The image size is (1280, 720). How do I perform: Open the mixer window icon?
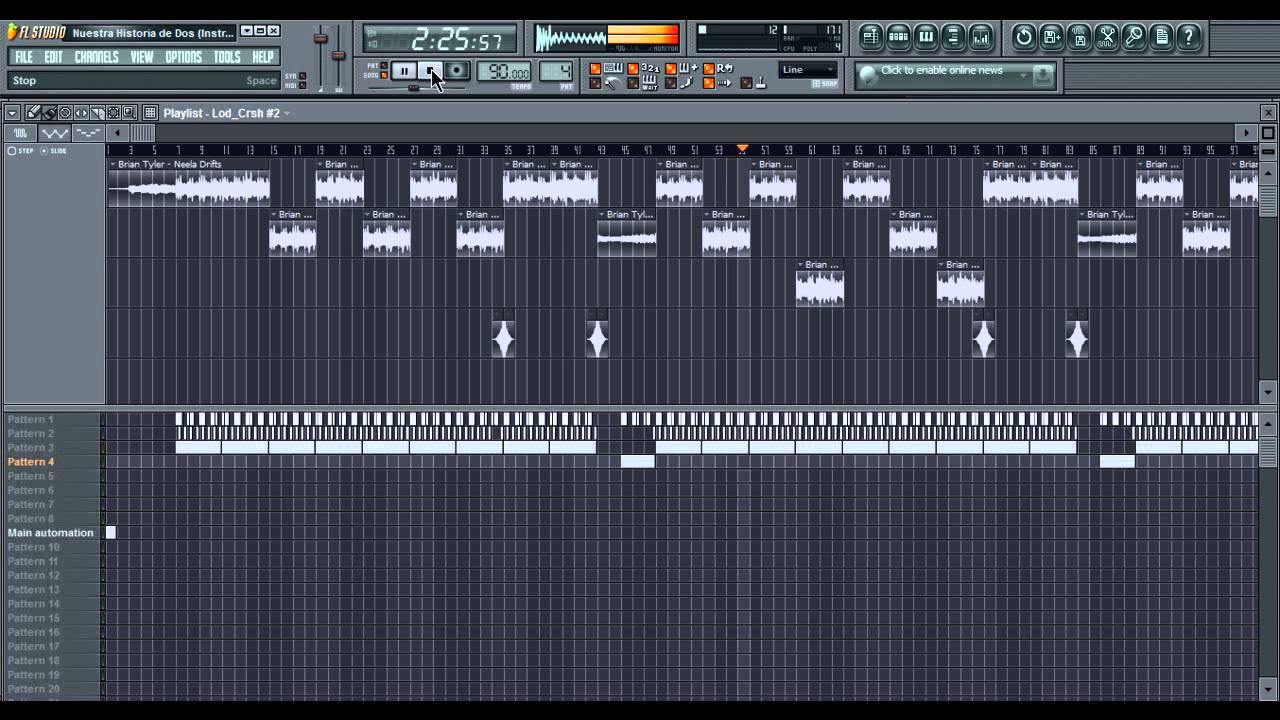tap(981, 38)
